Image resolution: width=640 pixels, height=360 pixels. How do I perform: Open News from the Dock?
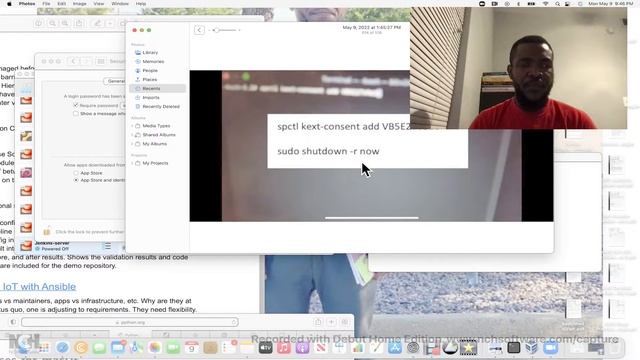pos(321,348)
